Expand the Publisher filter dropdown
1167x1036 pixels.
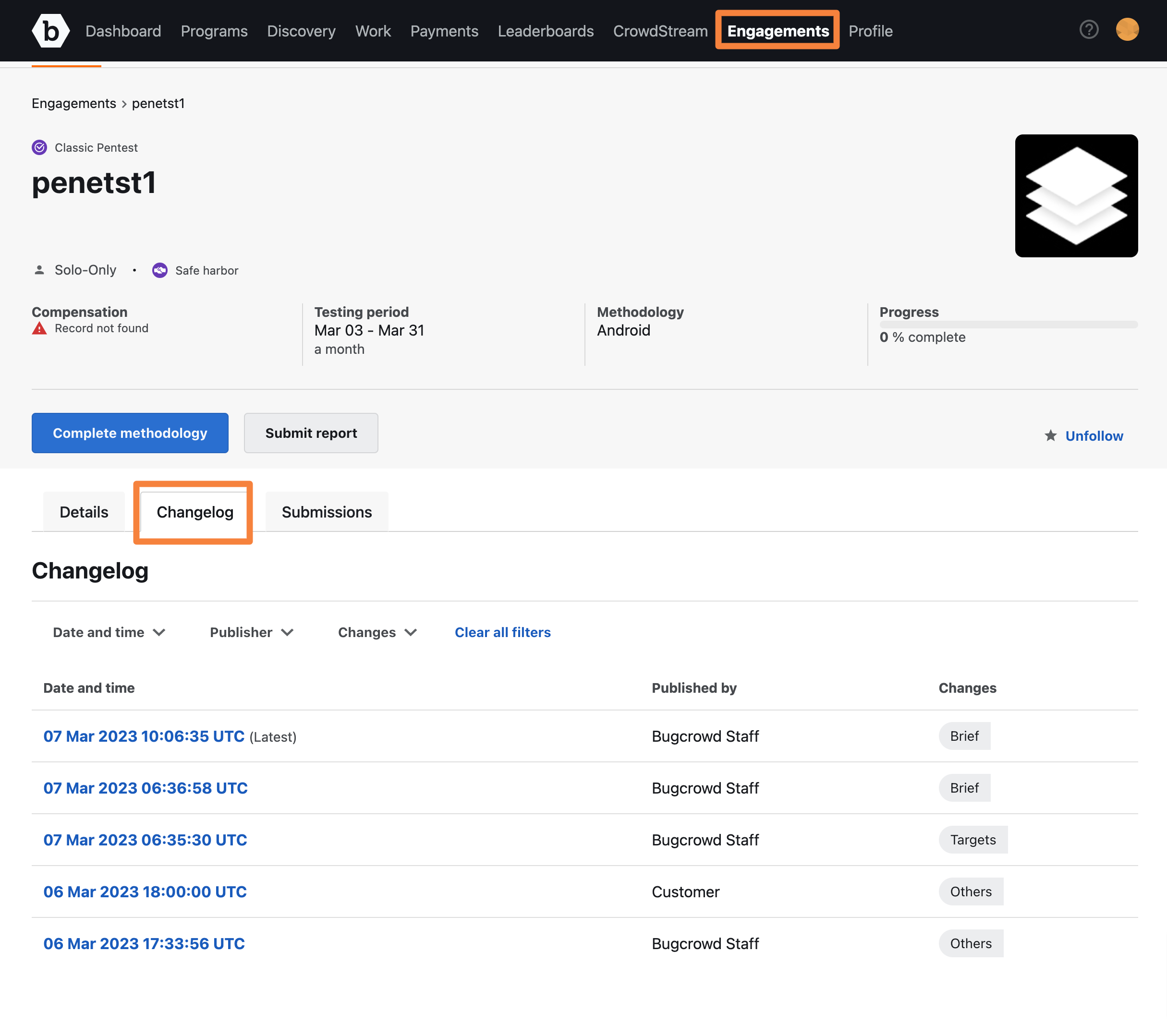pyautogui.click(x=252, y=632)
